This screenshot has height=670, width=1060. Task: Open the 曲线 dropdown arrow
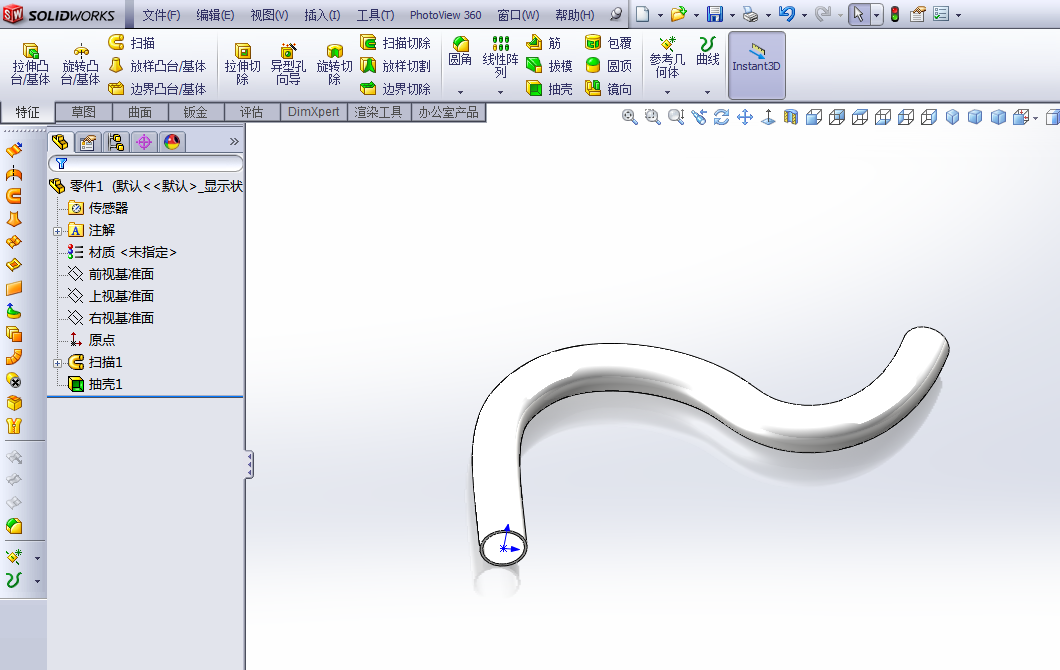coord(707,90)
